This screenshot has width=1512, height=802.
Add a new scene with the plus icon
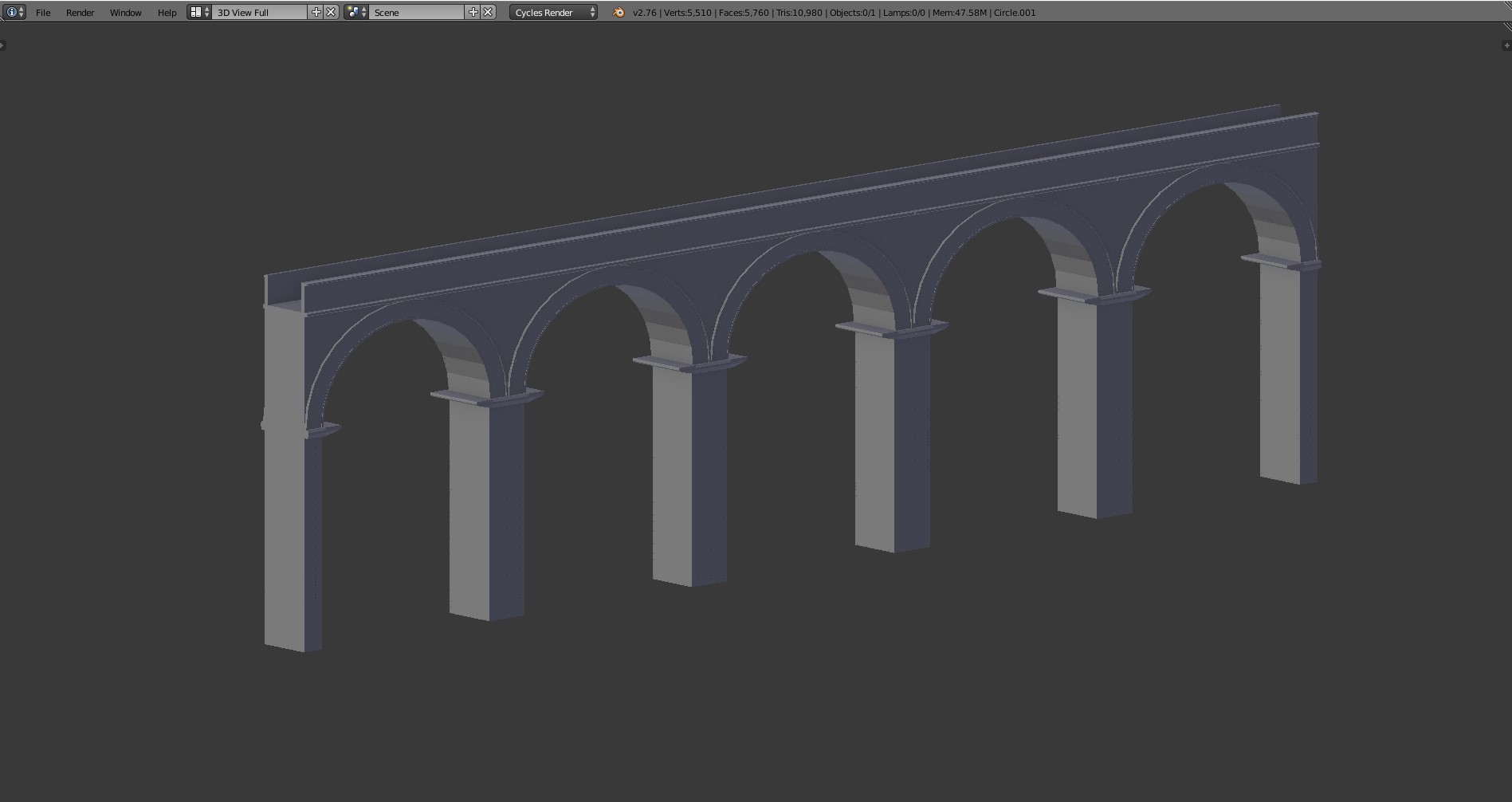tap(473, 12)
